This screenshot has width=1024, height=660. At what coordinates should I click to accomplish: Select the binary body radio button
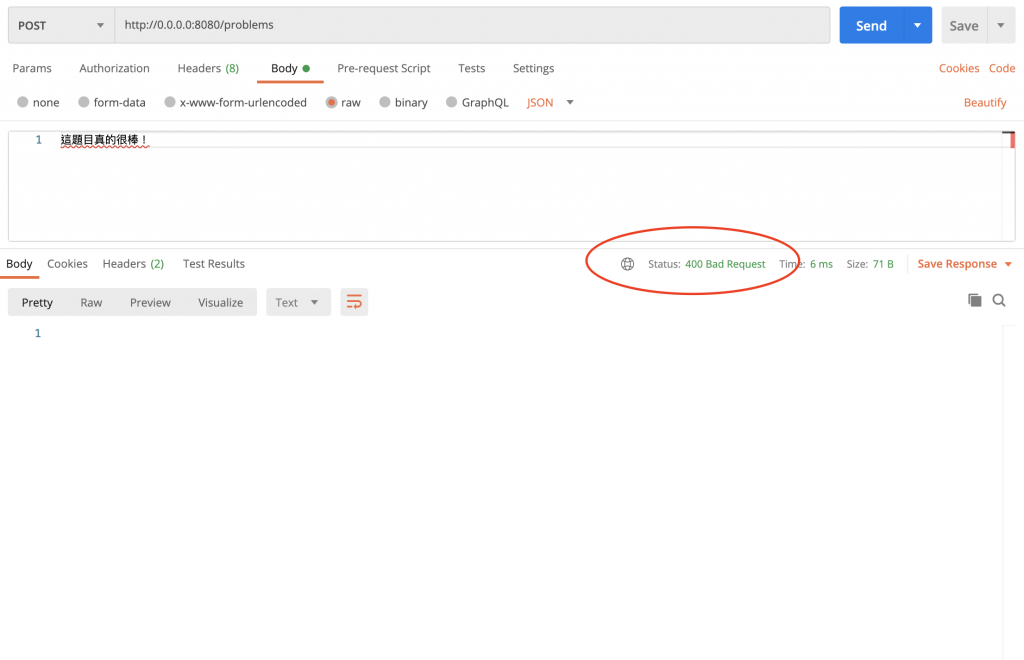(385, 102)
